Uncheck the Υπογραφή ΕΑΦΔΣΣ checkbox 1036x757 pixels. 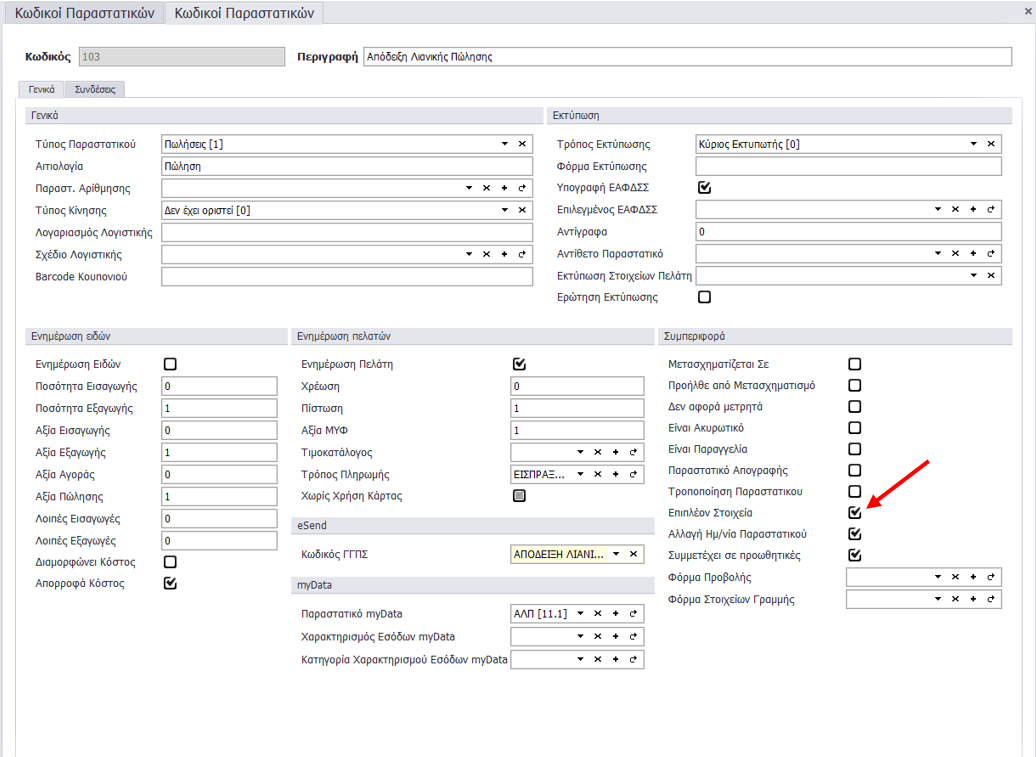point(704,187)
